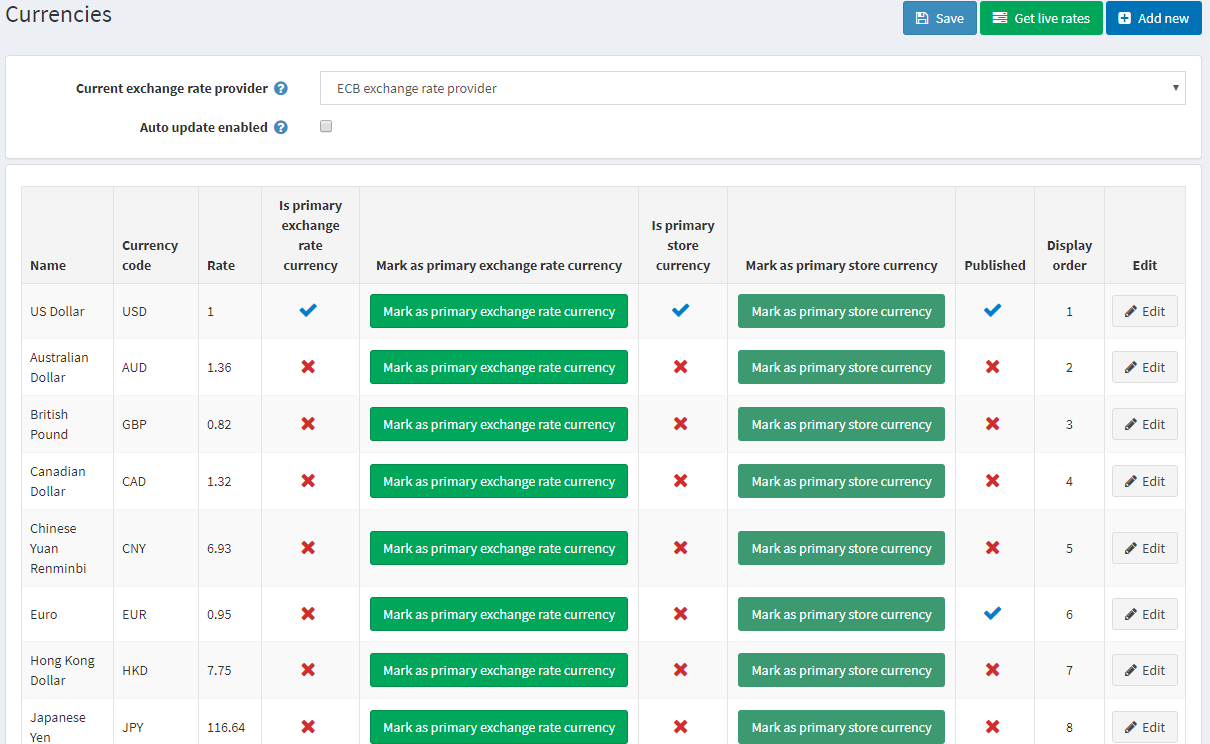The image size is (1210, 744).
Task: Mark British Pound as primary store currency
Action: pos(841,424)
